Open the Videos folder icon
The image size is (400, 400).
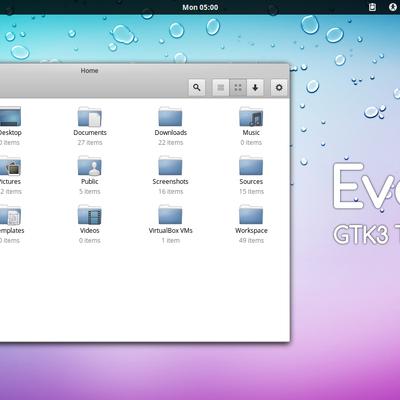(90, 215)
